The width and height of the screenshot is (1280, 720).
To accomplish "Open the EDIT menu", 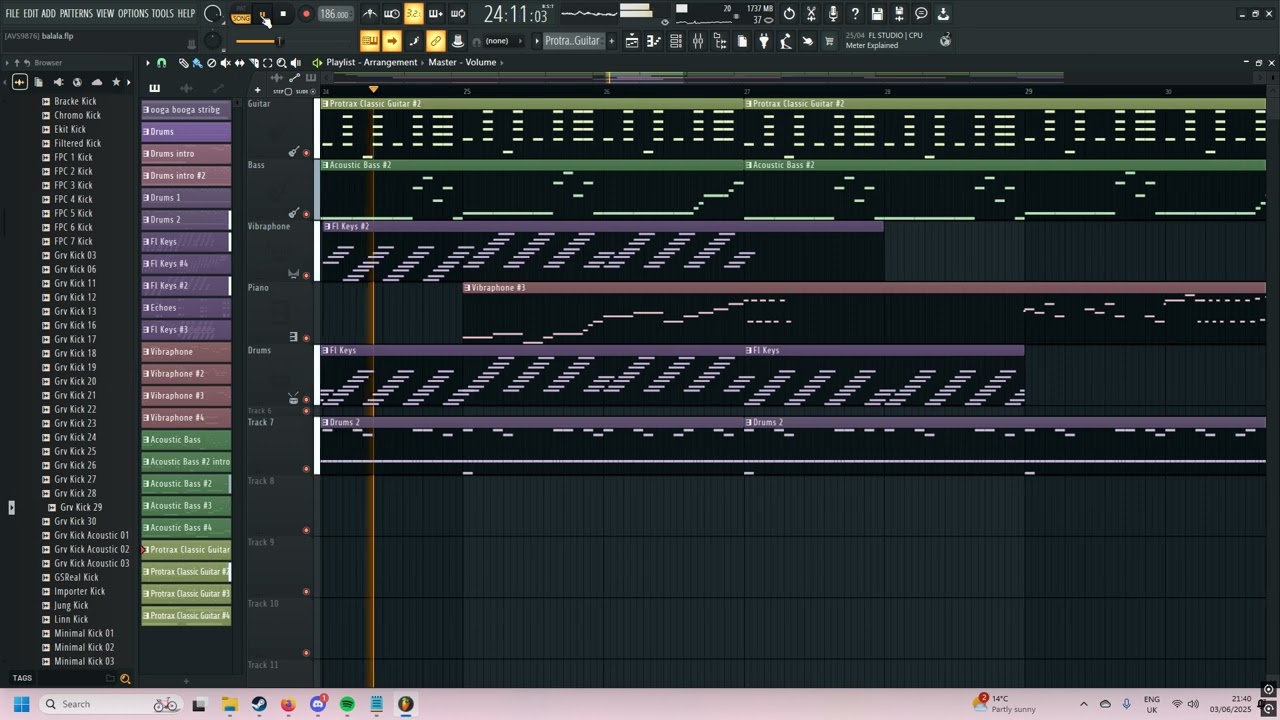I will (x=30, y=14).
